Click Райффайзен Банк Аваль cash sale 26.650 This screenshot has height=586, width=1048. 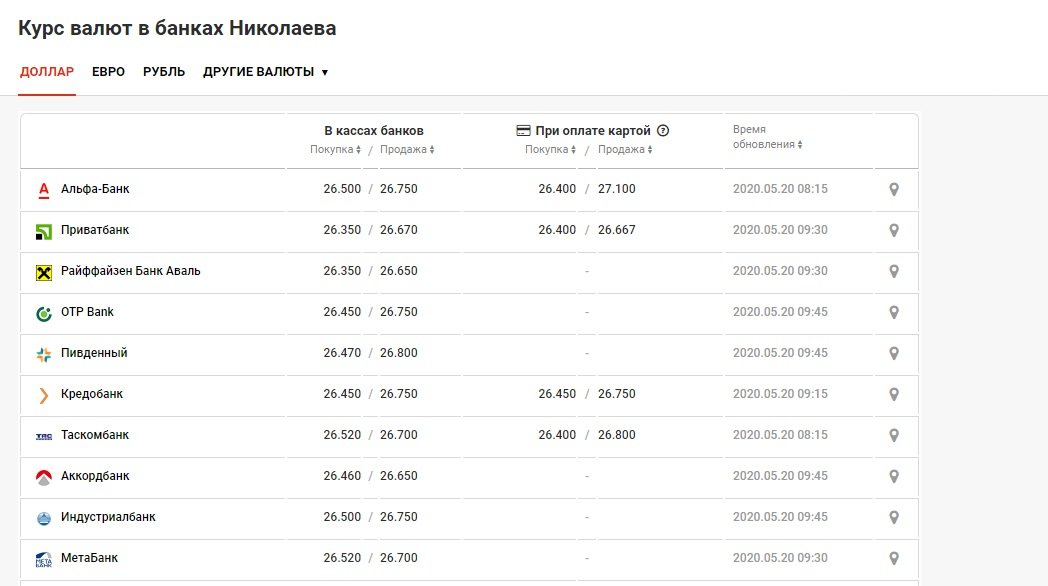(398, 271)
